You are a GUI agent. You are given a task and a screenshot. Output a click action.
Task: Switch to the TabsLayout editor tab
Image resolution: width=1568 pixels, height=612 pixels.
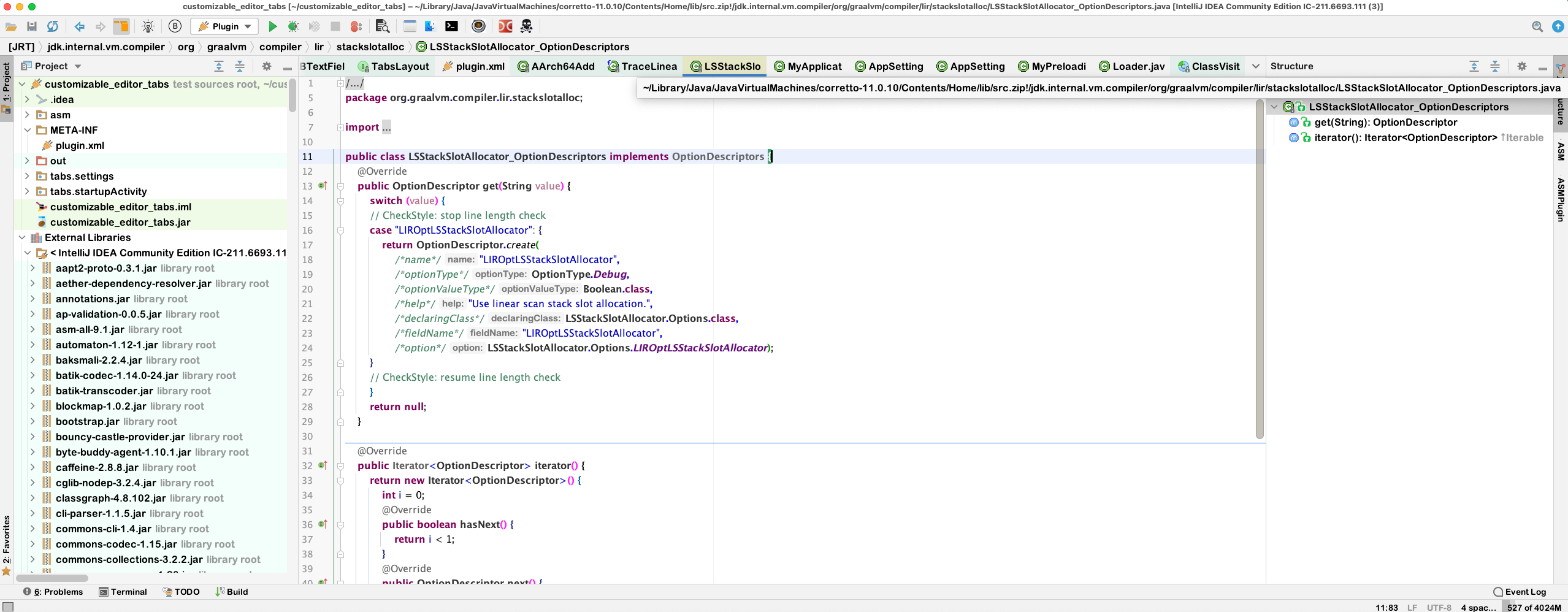394,66
